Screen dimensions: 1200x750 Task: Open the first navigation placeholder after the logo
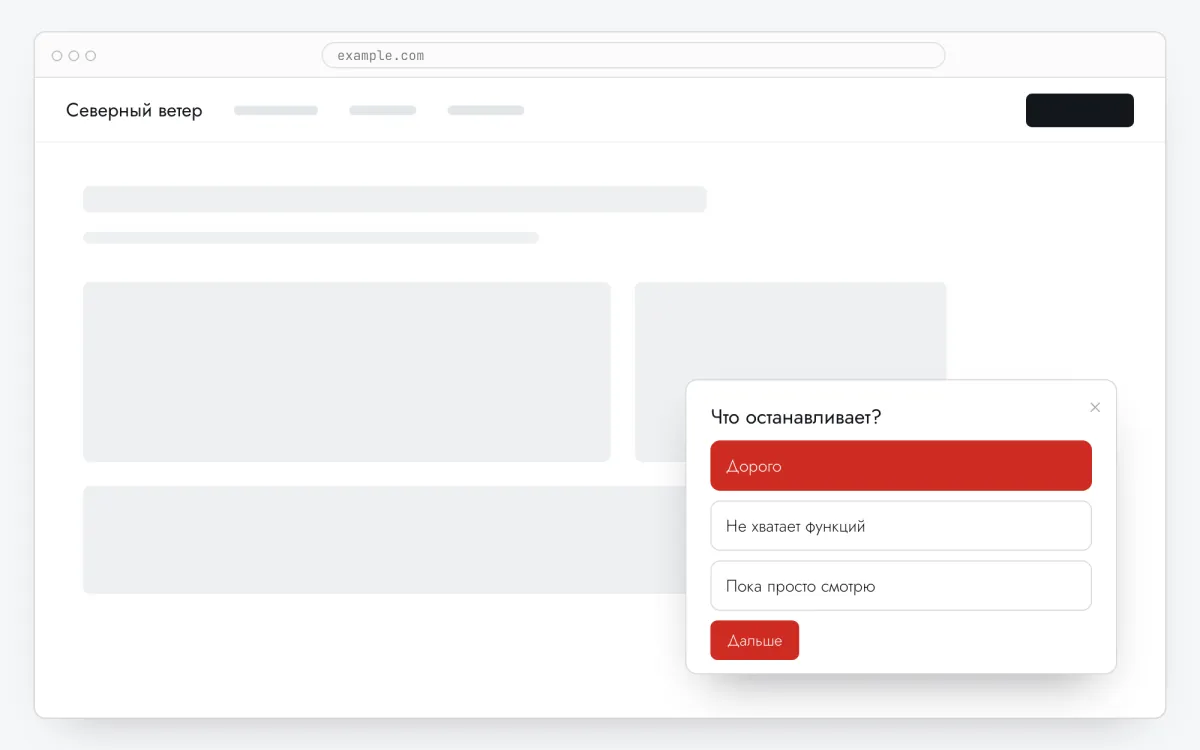(276, 110)
